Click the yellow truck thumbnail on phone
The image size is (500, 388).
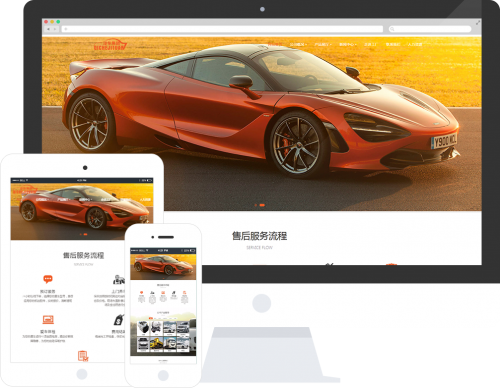point(156,344)
